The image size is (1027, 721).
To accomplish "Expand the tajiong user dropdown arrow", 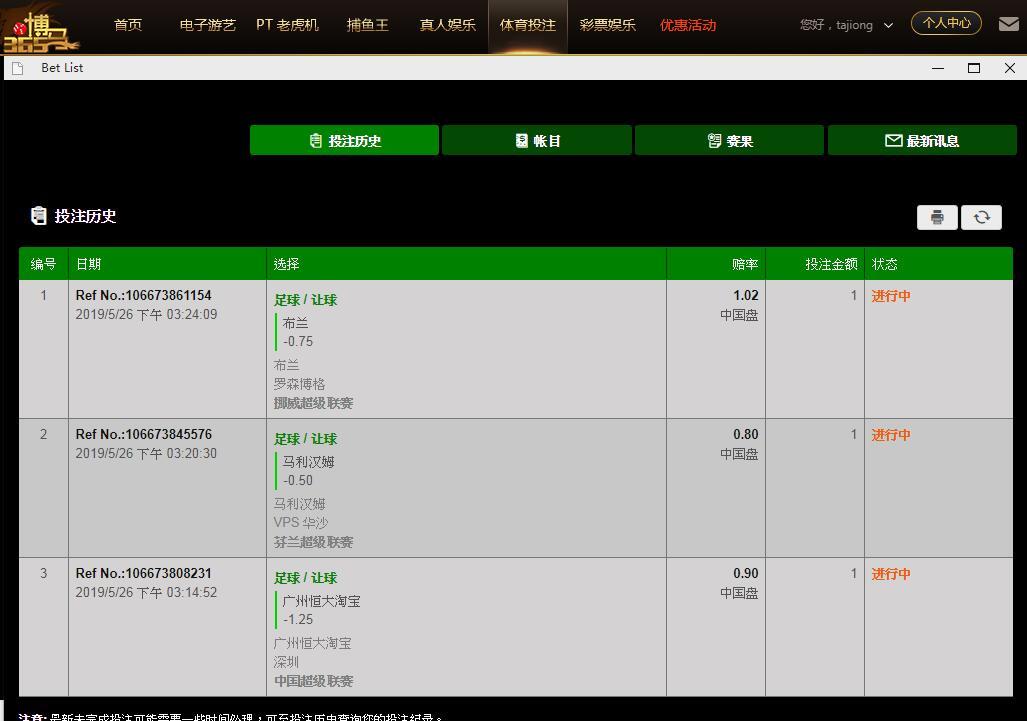I will 888,26.
